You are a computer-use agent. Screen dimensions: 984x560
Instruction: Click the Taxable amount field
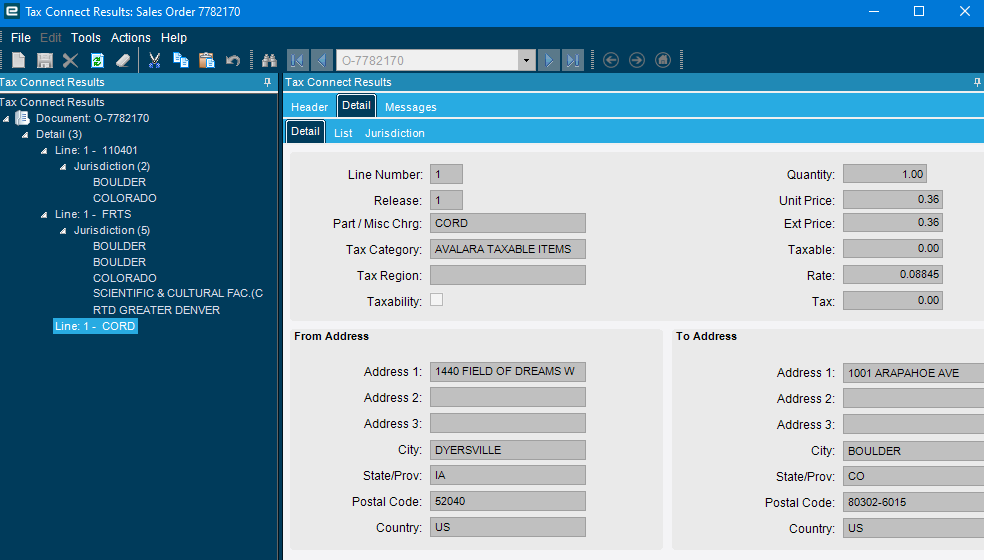coord(892,249)
